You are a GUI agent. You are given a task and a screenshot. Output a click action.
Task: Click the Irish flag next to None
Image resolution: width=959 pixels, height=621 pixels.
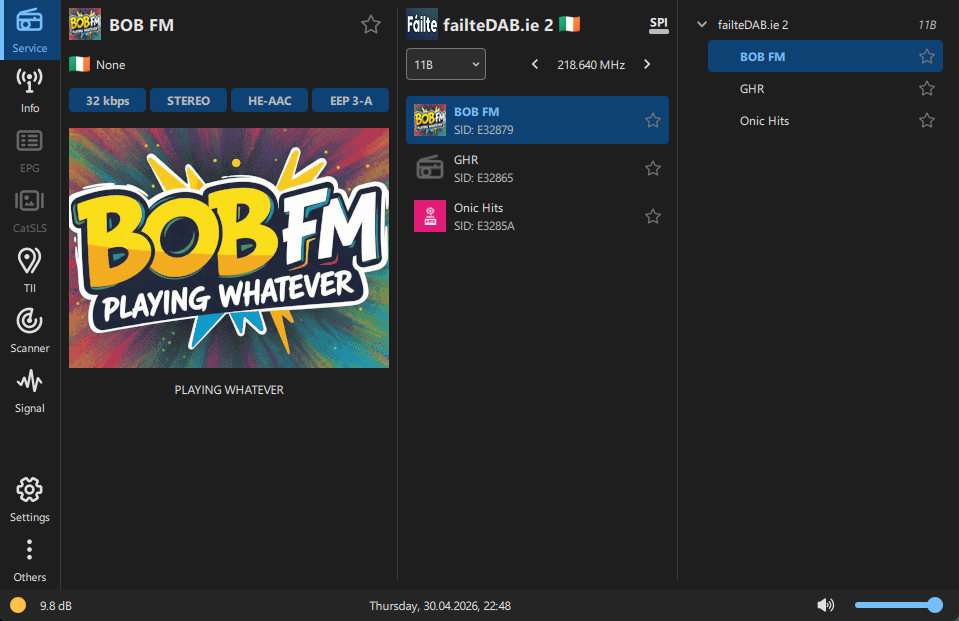click(80, 64)
